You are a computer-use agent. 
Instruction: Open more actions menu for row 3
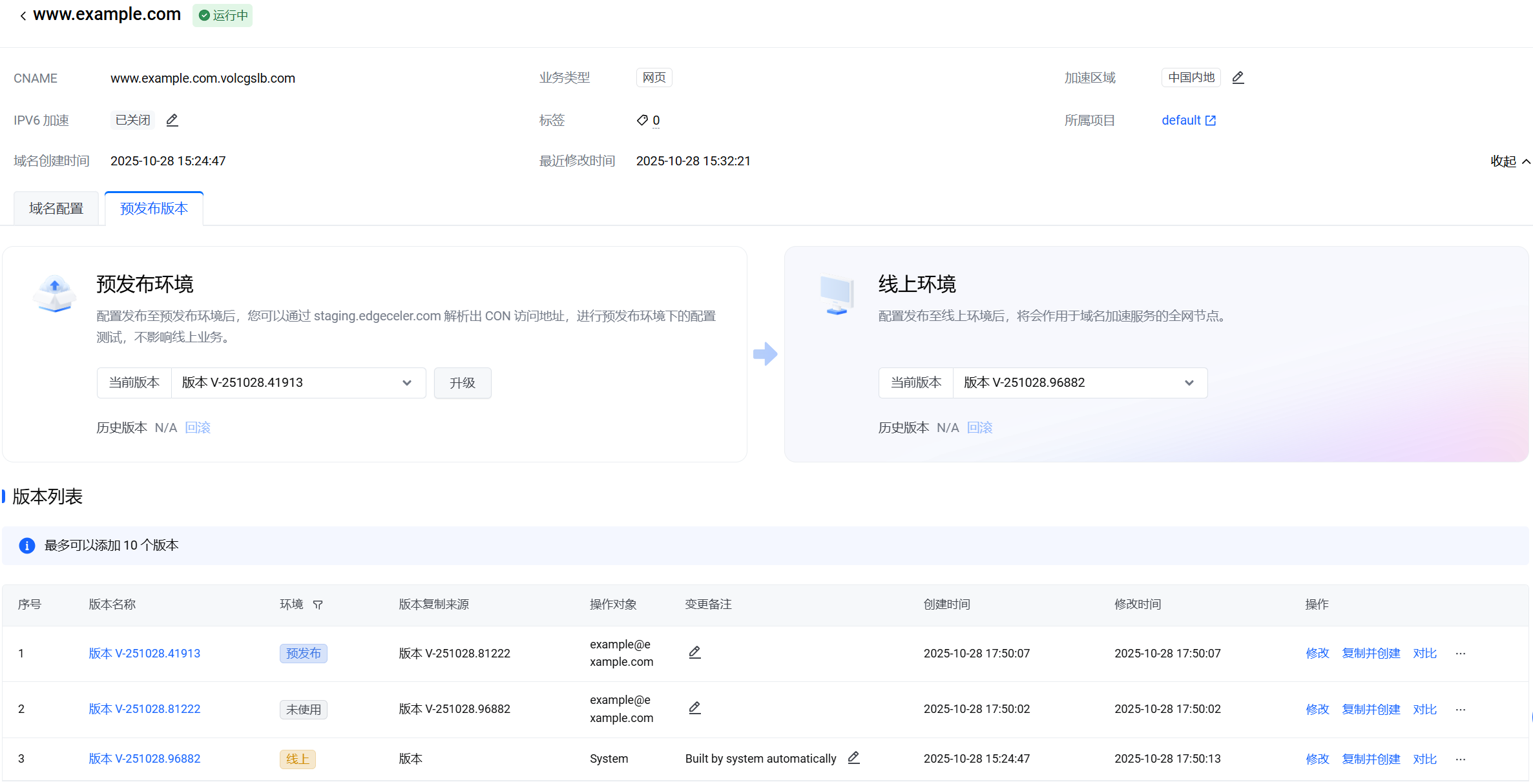[1460, 759]
